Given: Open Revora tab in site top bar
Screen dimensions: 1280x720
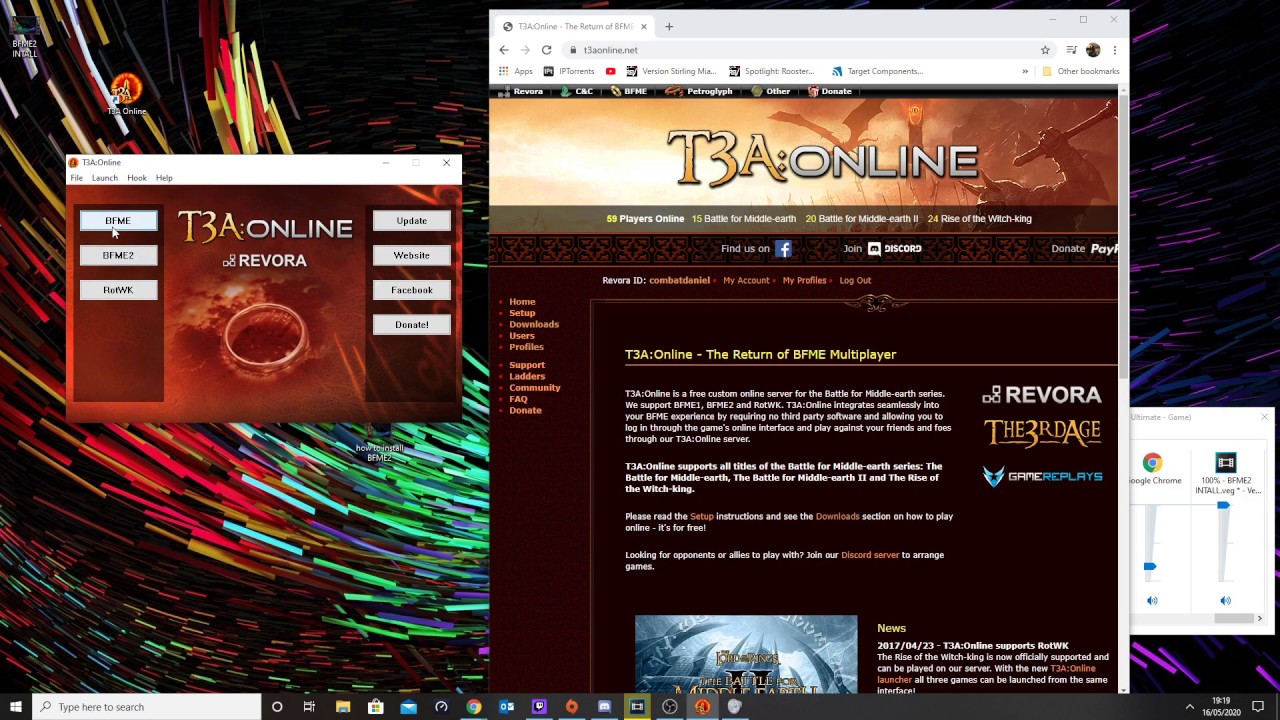Looking at the screenshot, I should tap(521, 91).
